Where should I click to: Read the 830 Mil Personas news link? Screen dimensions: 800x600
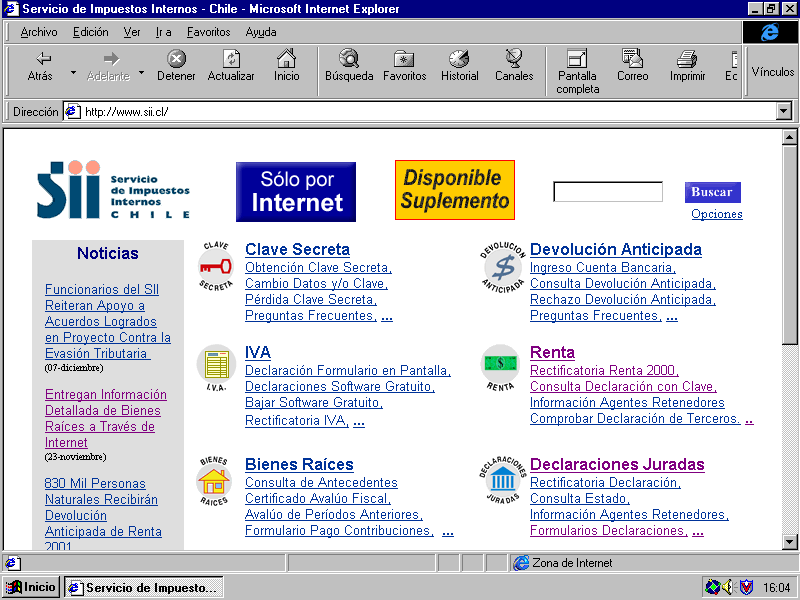pyautogui.click(x=103, y=514)
